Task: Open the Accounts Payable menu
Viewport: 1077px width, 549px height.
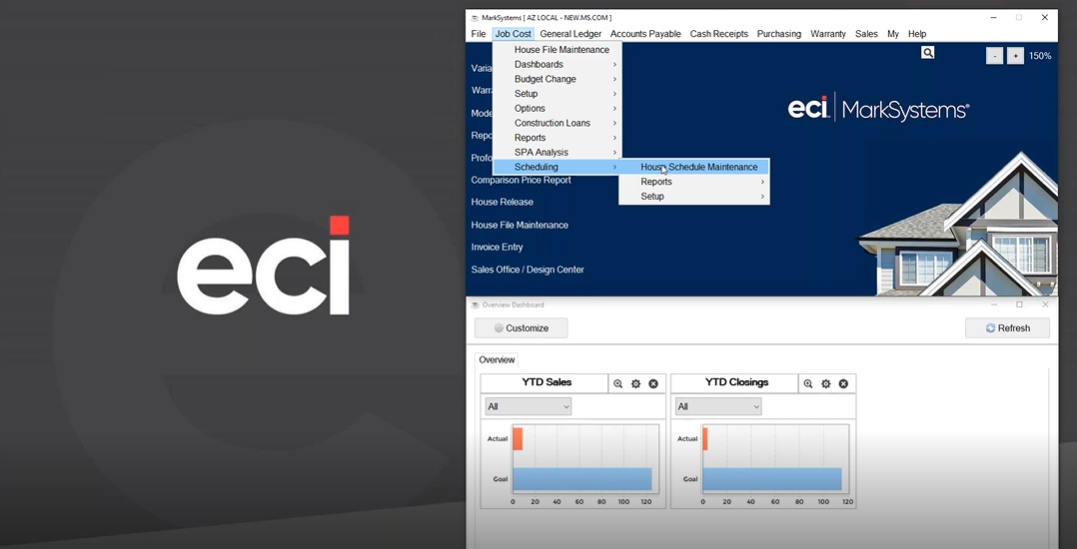Action: tap(646, 34)
